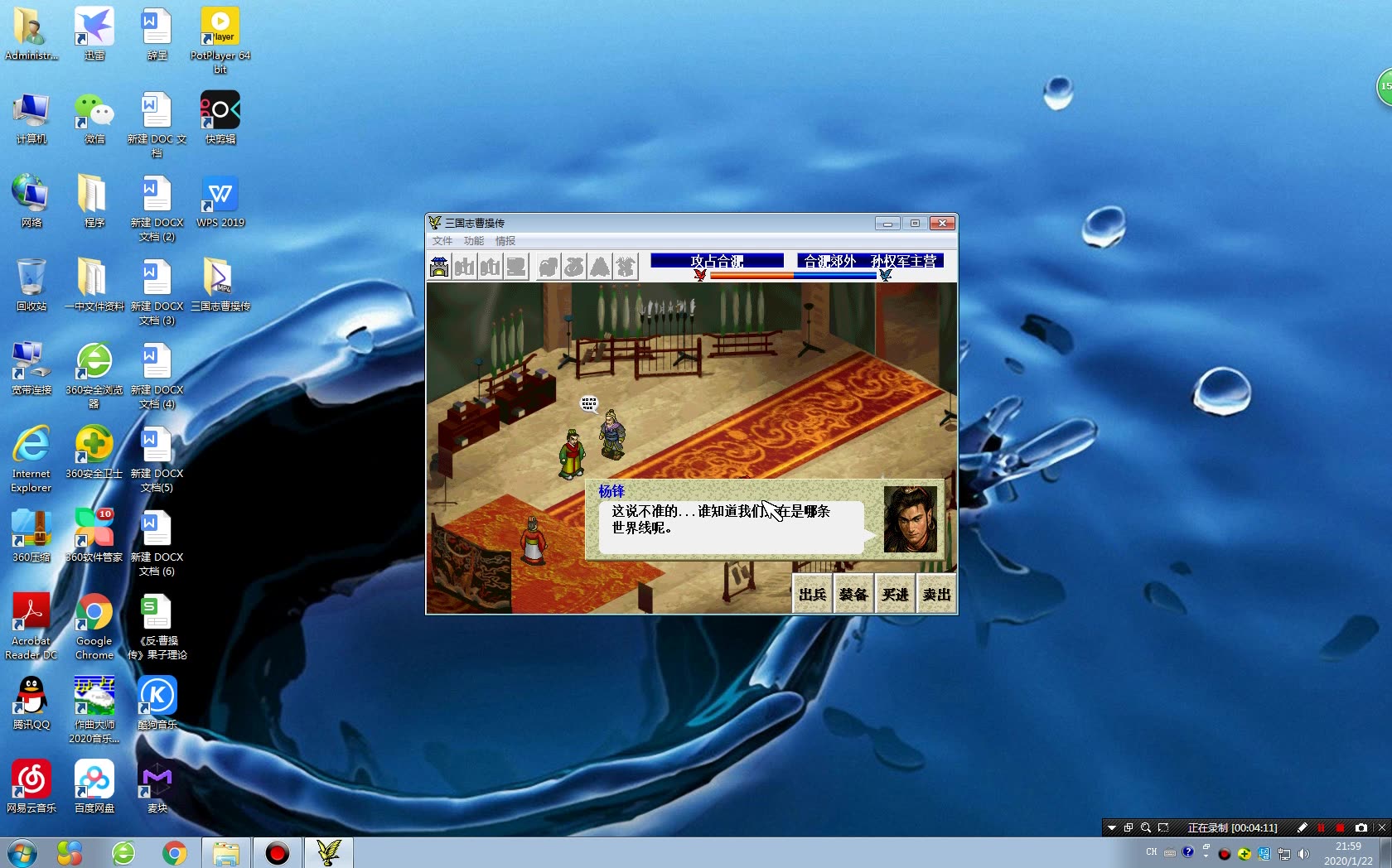The width and height of the screenshot is (1392, 868).
Task: Click the red-blue morale progress bar
Action: [793, 275]
